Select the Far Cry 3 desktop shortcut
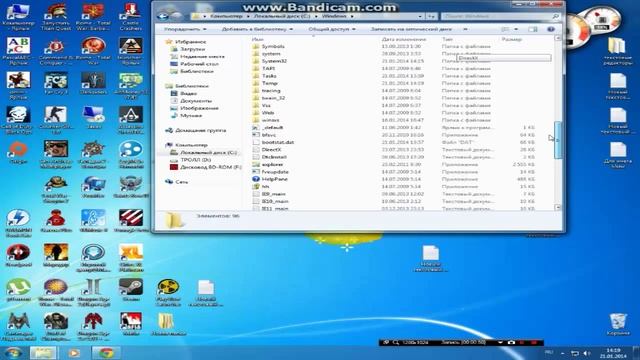This screenshot has width=640, height=360. tap(56, 83)
